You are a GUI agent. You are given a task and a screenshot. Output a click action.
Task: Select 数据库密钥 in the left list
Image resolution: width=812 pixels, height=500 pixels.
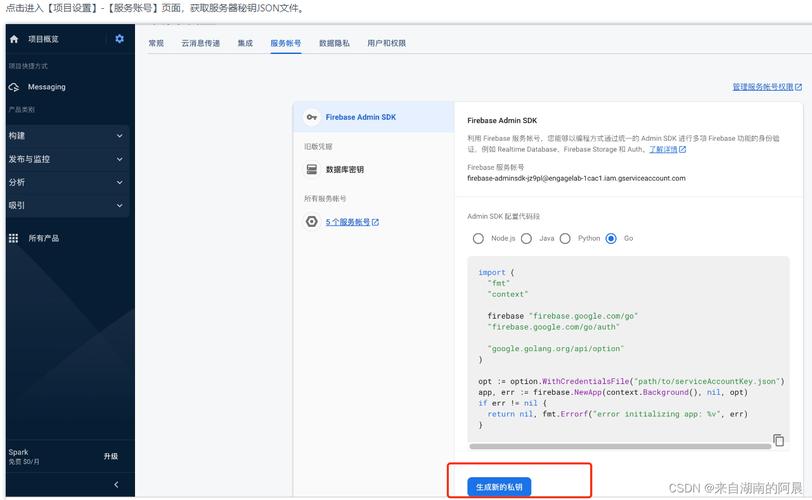[x=344, y=169]
